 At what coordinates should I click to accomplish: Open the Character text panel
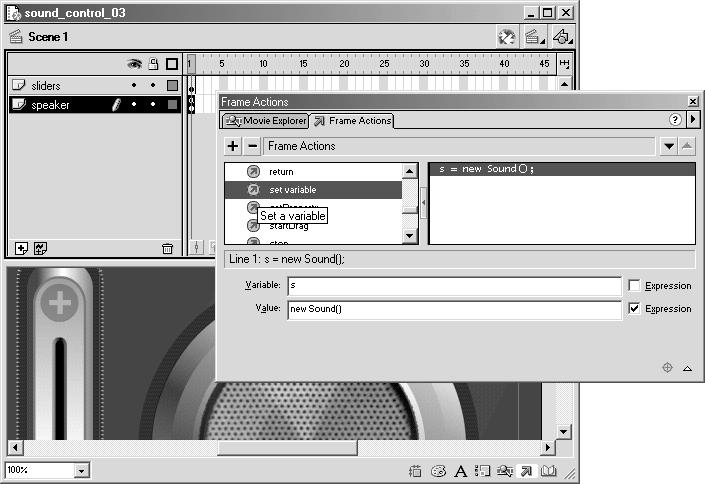(460, 471)
